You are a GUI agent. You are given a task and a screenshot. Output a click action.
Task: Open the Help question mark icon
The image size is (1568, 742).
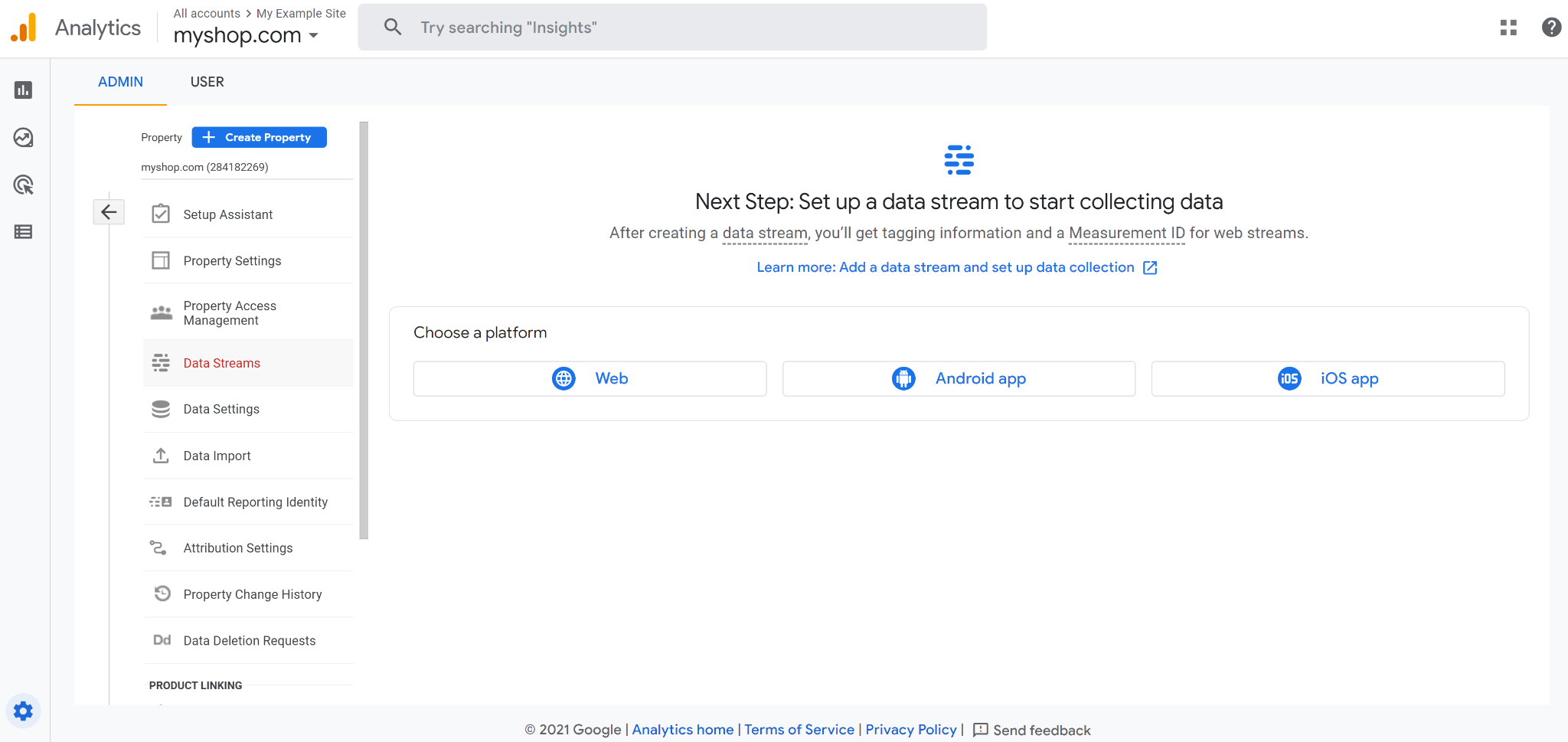[1550, 27]
